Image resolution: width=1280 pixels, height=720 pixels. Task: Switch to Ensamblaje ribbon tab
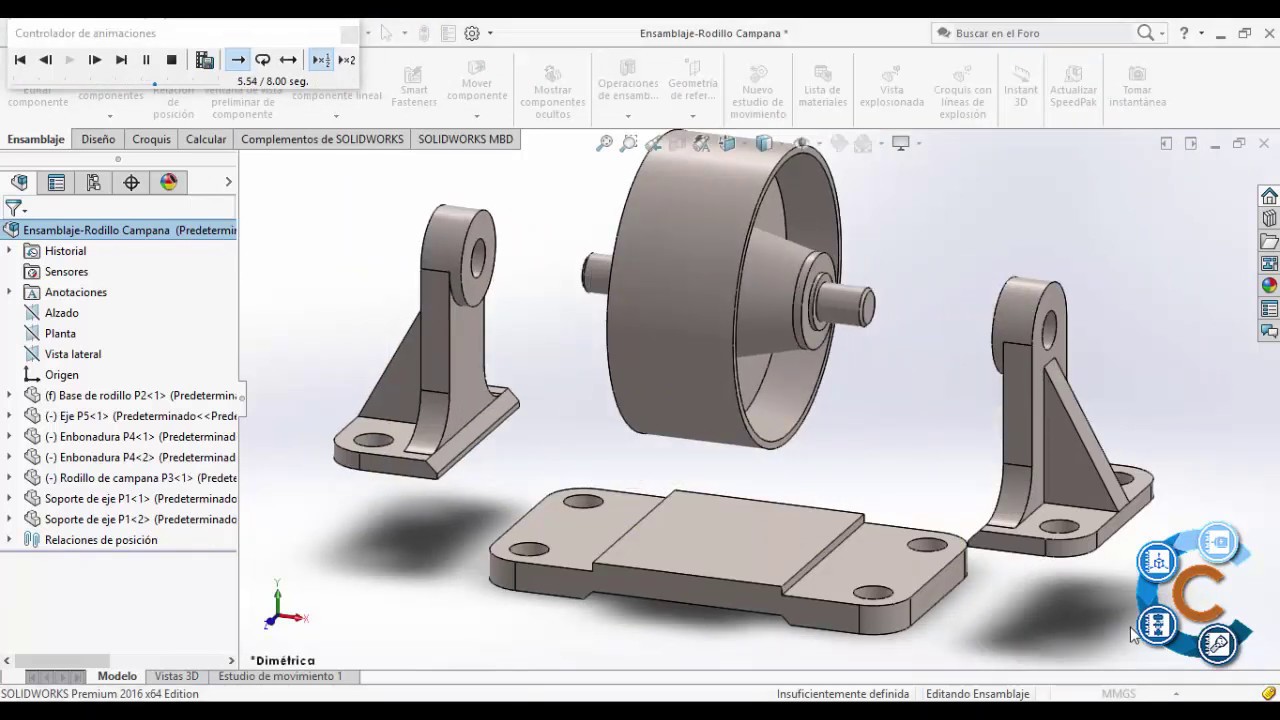pos(36,139)
